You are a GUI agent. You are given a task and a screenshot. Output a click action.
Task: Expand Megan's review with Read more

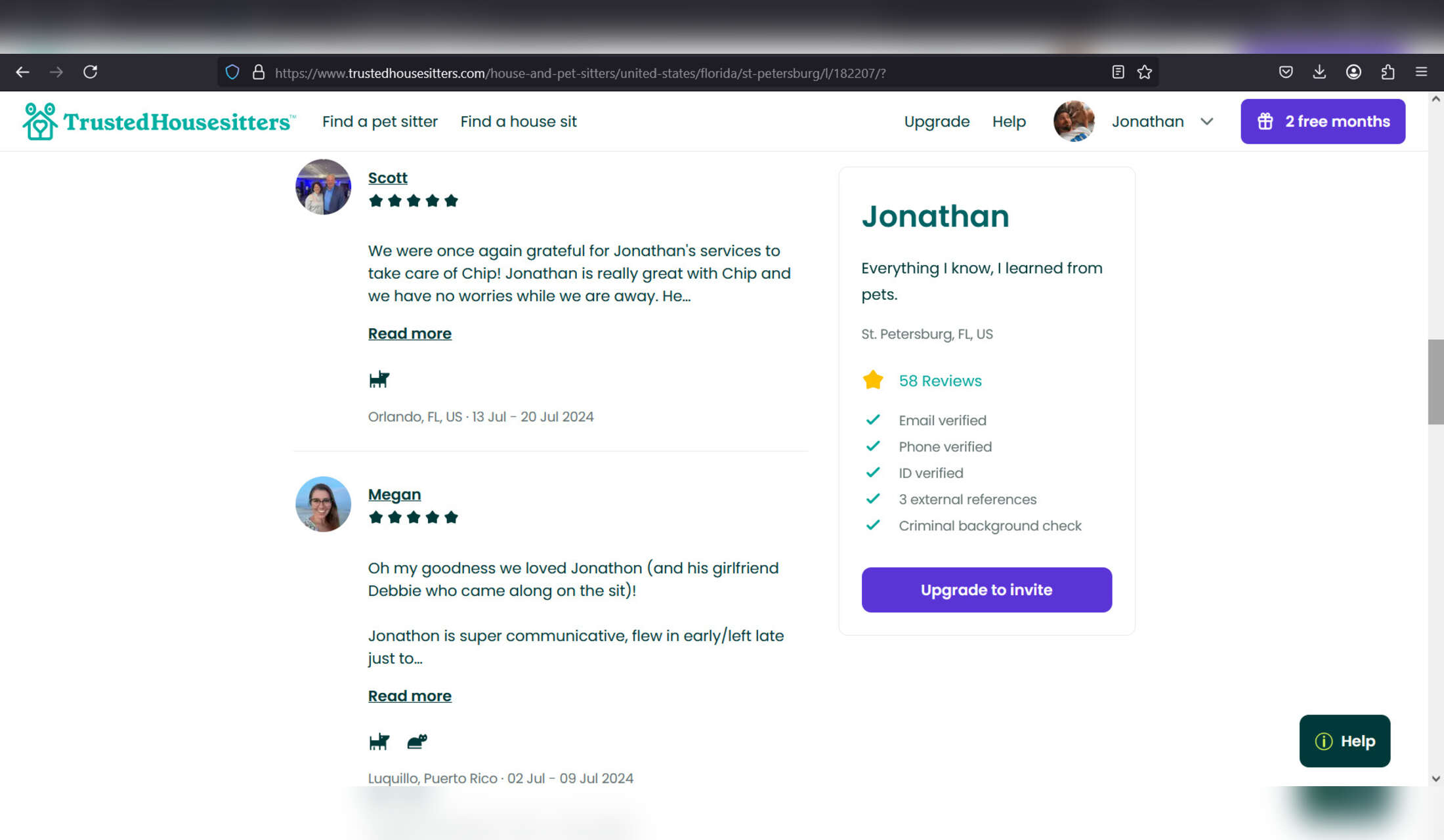pos(410,696)
